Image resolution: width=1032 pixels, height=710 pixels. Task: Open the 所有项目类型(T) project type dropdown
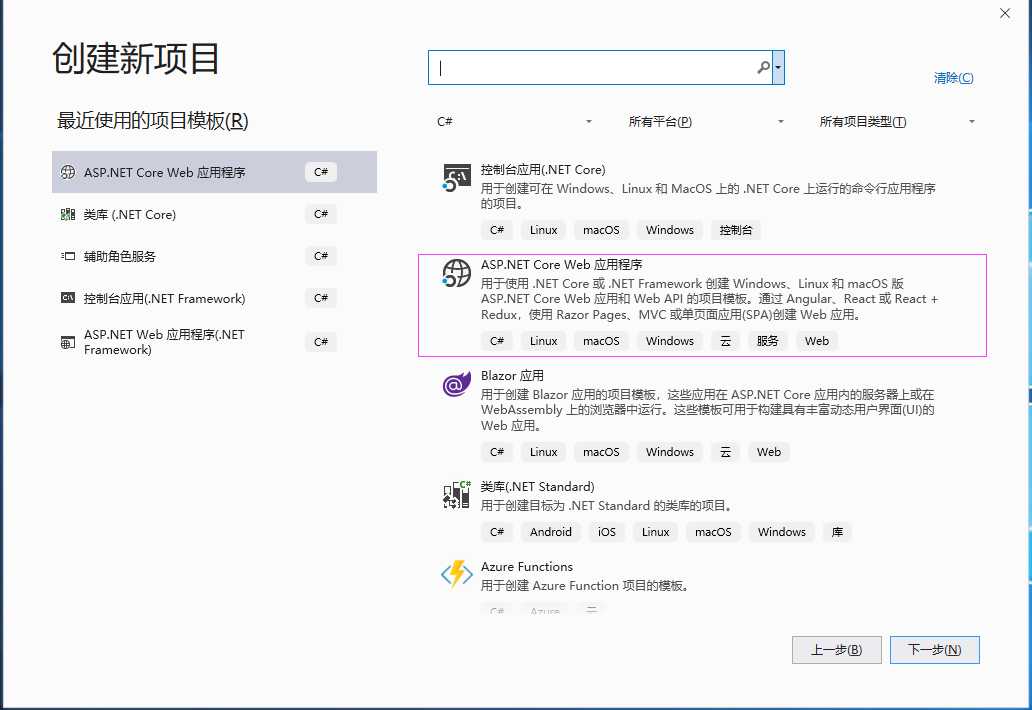[x=896, y=122]
